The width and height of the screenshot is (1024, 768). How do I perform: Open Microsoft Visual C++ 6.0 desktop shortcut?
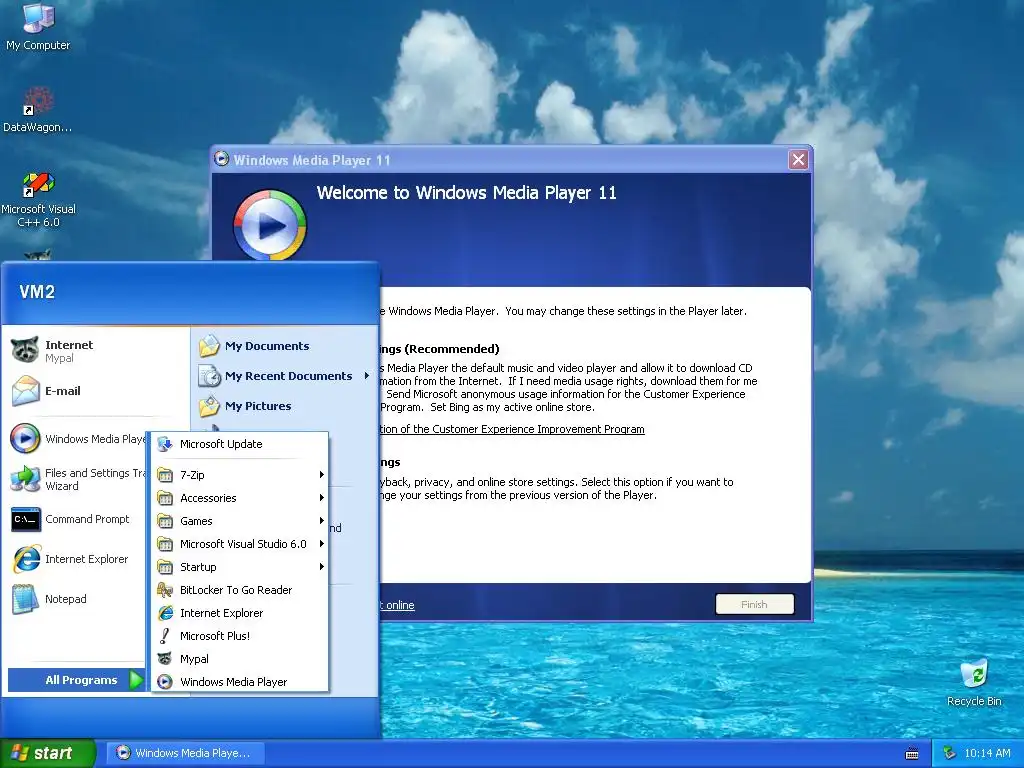pyautogui.click(x=38, y=184)
